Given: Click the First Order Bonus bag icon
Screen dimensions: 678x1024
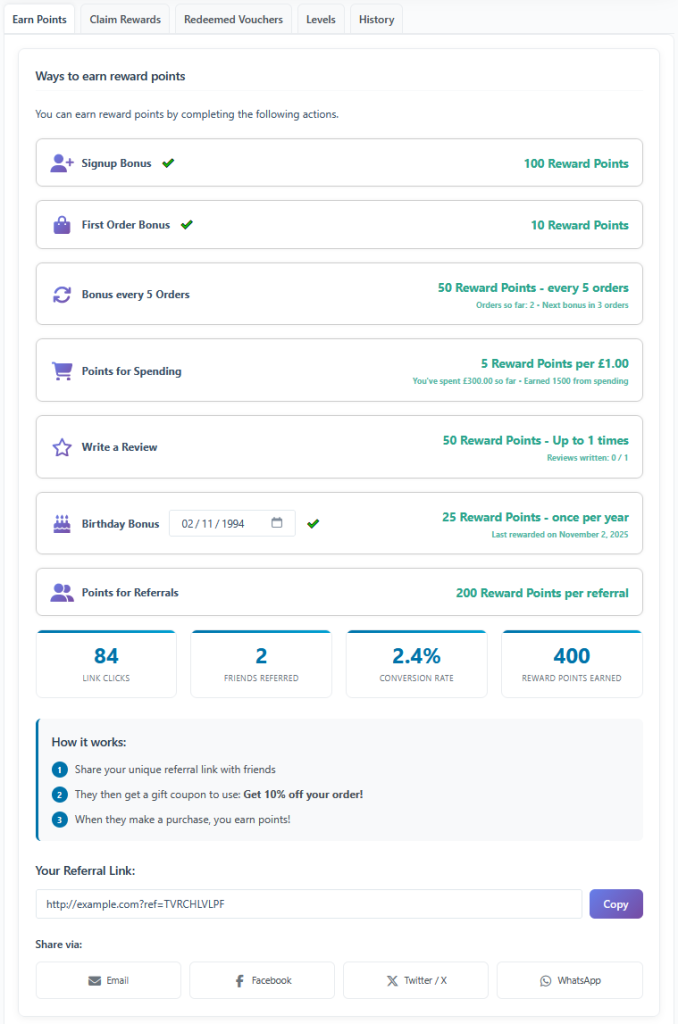Looking at the screenshot, I should point(62,224).
